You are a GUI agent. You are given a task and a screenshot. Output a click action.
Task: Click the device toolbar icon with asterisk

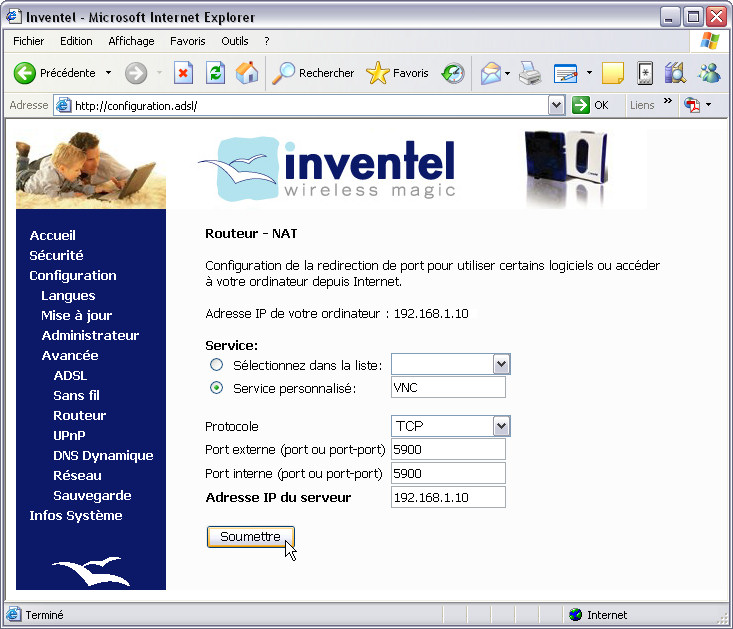(645, 73)
